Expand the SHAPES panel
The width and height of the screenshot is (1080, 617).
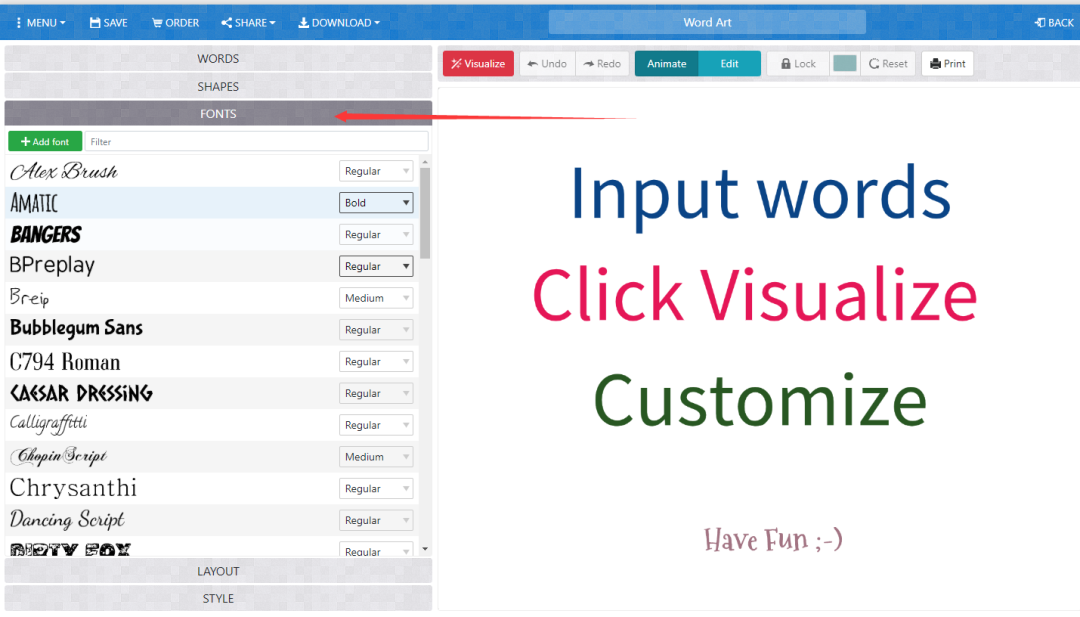coord(218,86)
